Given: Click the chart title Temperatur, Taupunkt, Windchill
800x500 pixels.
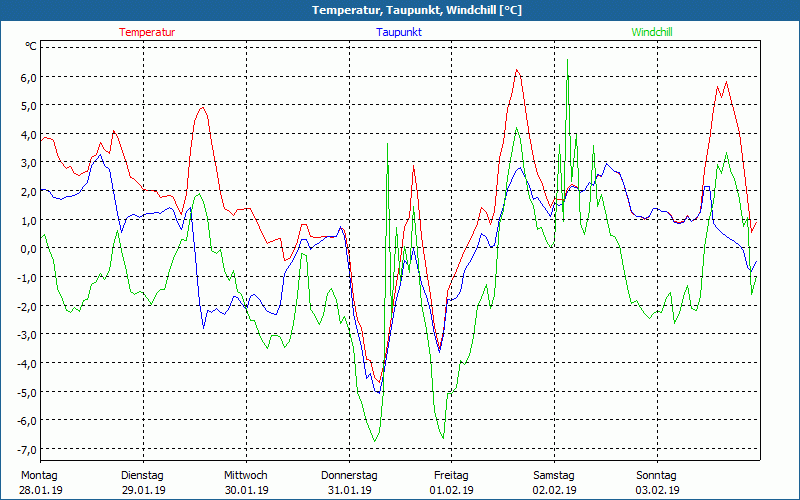Looking at the screenshot, I should 417,10.
